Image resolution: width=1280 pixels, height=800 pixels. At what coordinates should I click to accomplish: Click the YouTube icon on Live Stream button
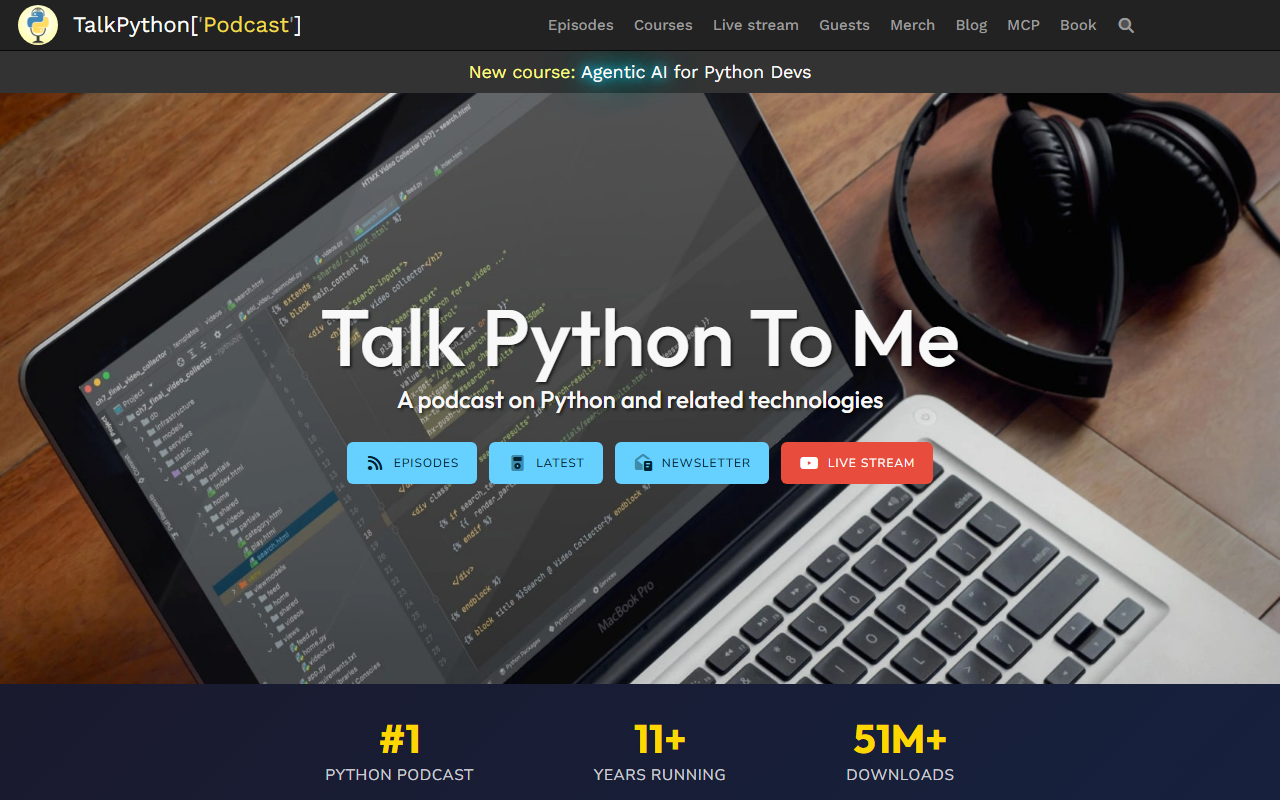pos(809,463)
